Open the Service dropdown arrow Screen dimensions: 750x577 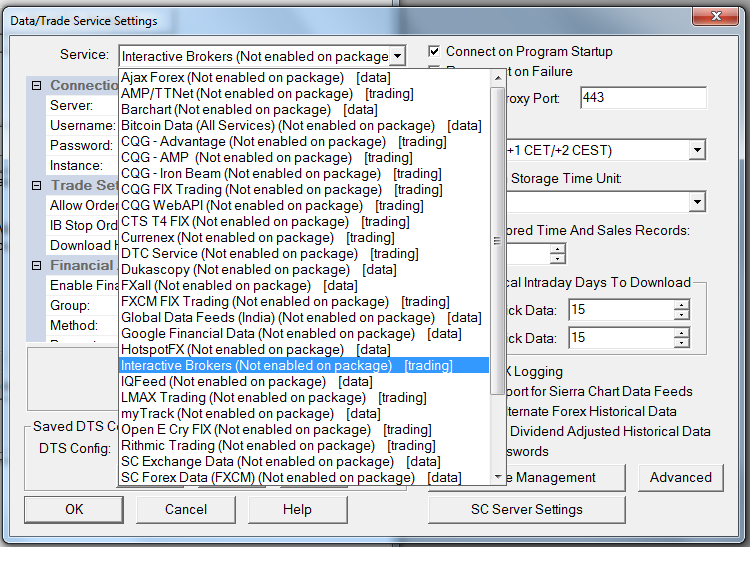(397, 56)
